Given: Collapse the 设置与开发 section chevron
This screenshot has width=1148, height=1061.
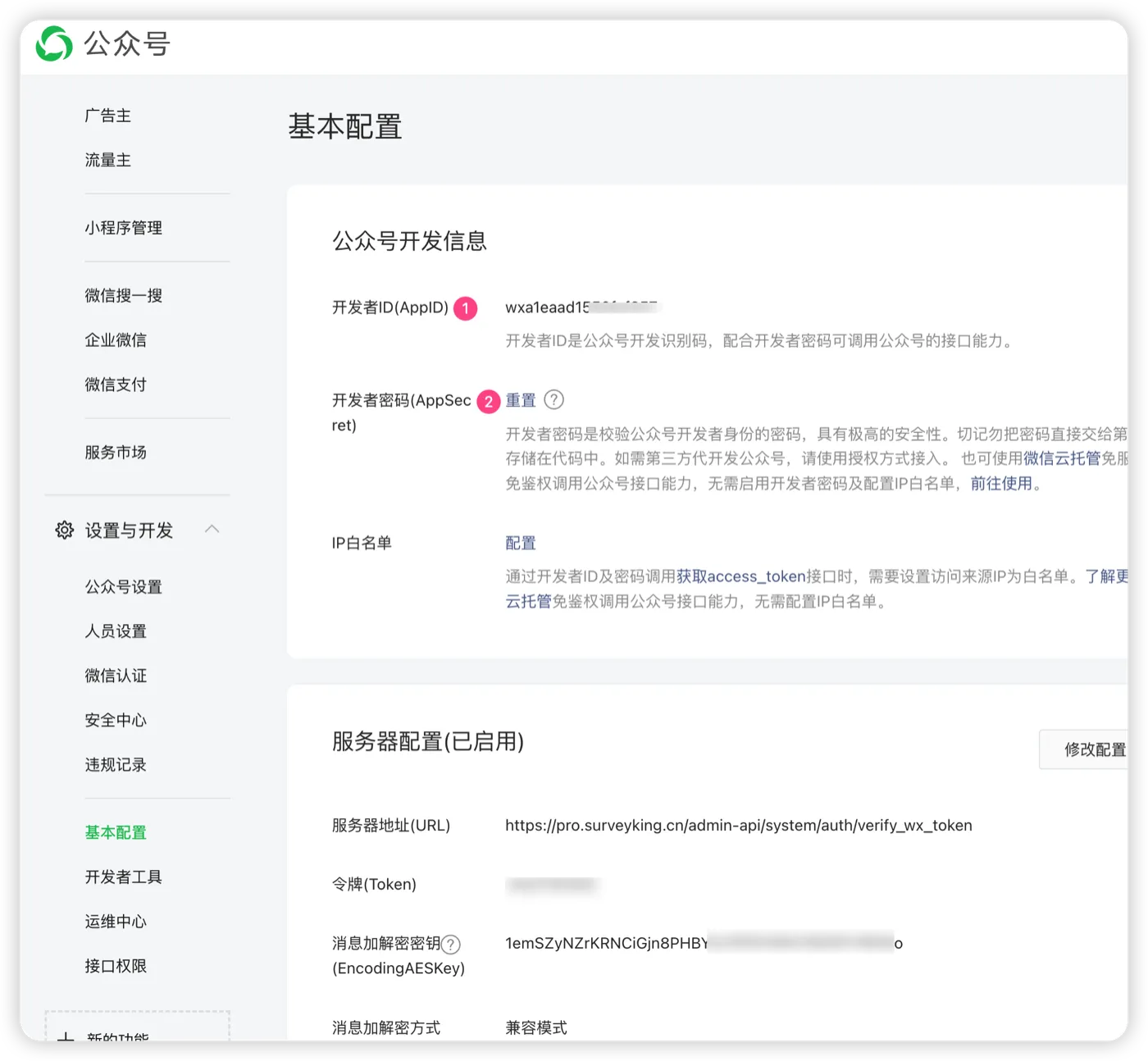Looking at the screenshot, I should point(212,530).
